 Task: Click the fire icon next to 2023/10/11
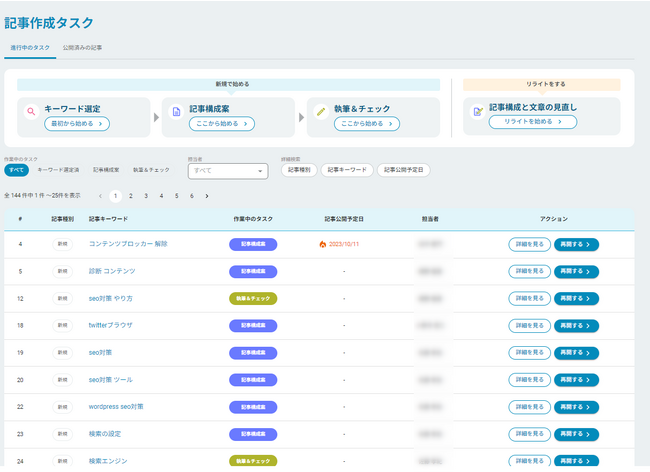tap(323, 244)
